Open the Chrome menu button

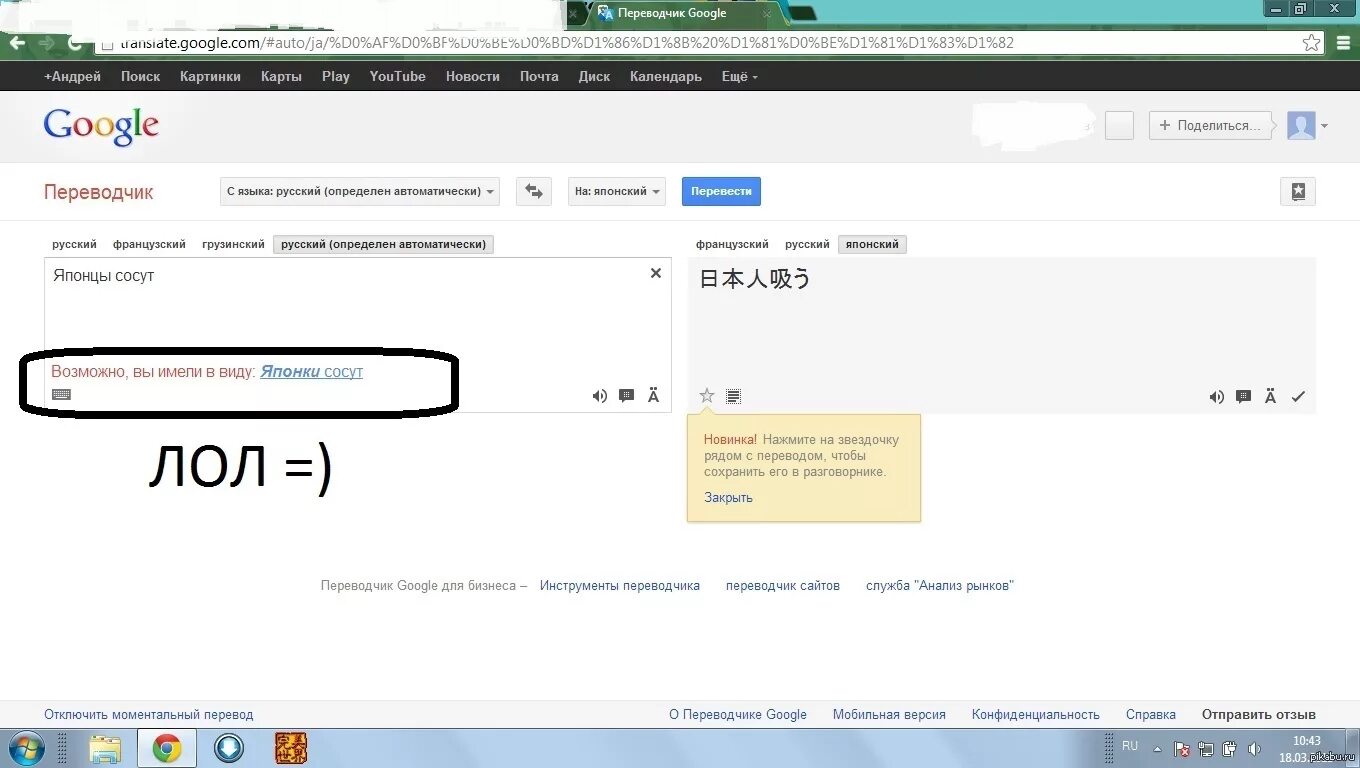1344,43
